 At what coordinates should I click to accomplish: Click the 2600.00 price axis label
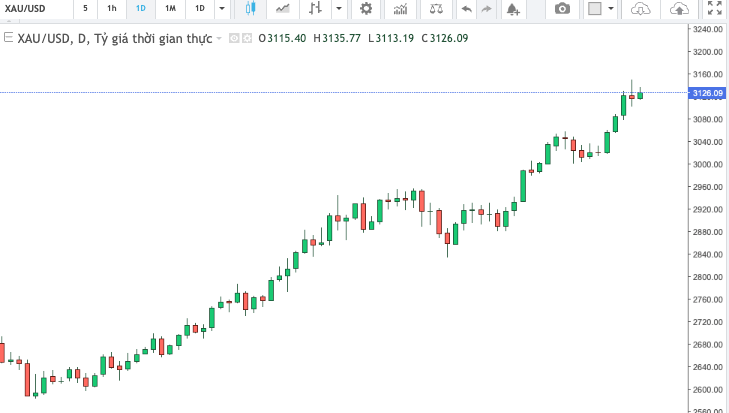(708, 389)
